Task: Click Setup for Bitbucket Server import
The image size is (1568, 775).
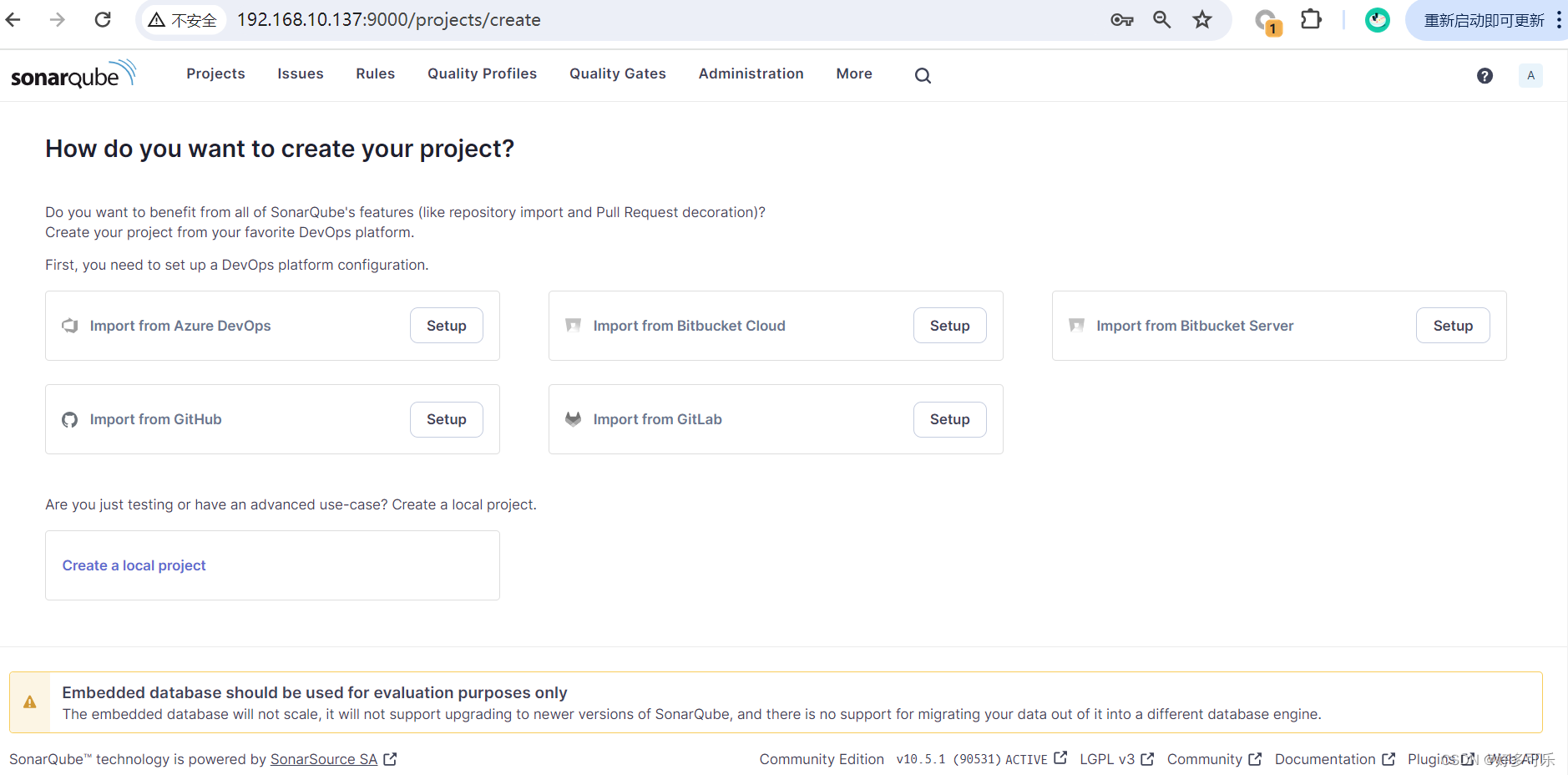Action: (x=1453, y=326)
